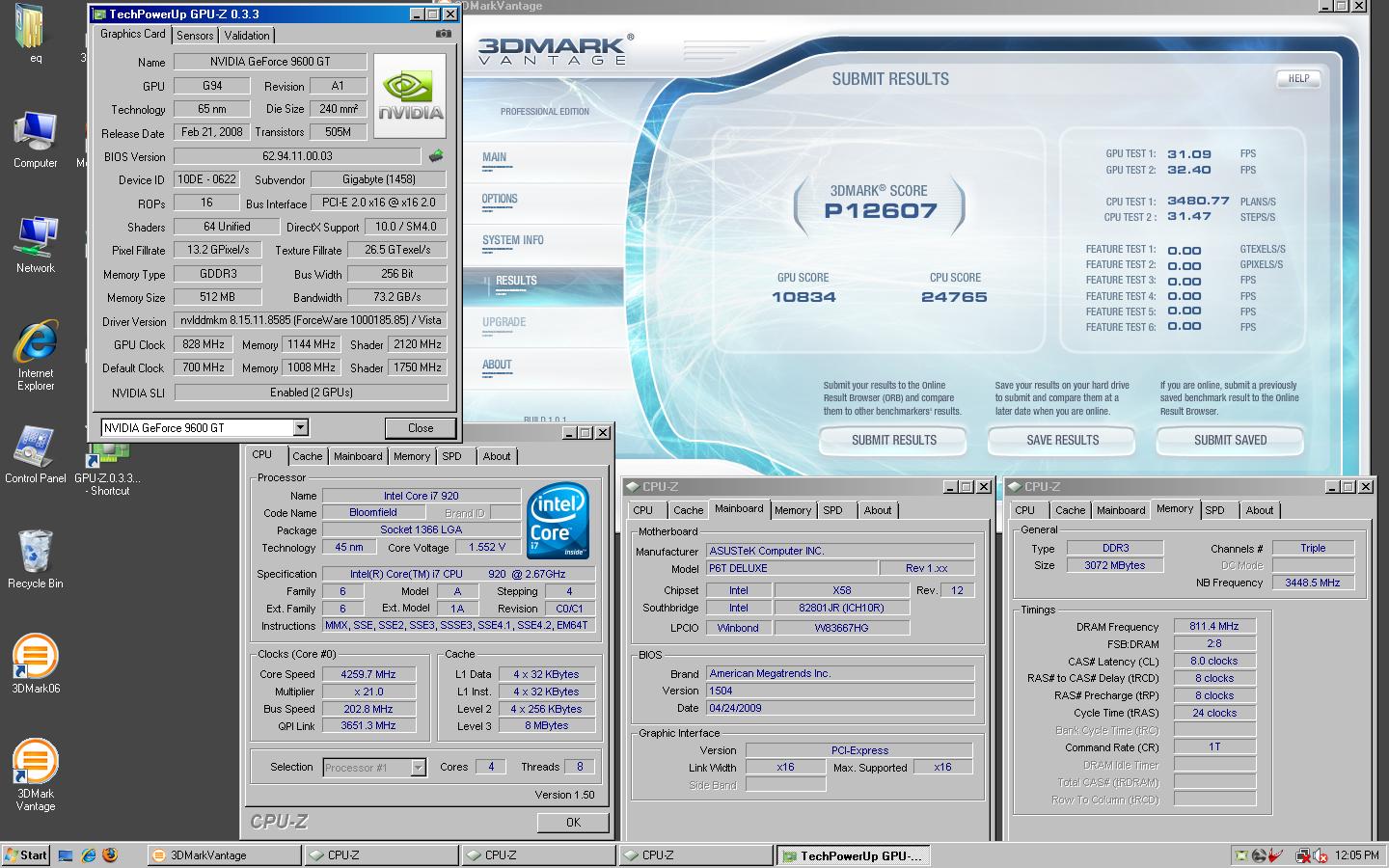Switch to TechPowerUp GPU-Z taskbar button
1389x868 pixels.
click(854, 855)
